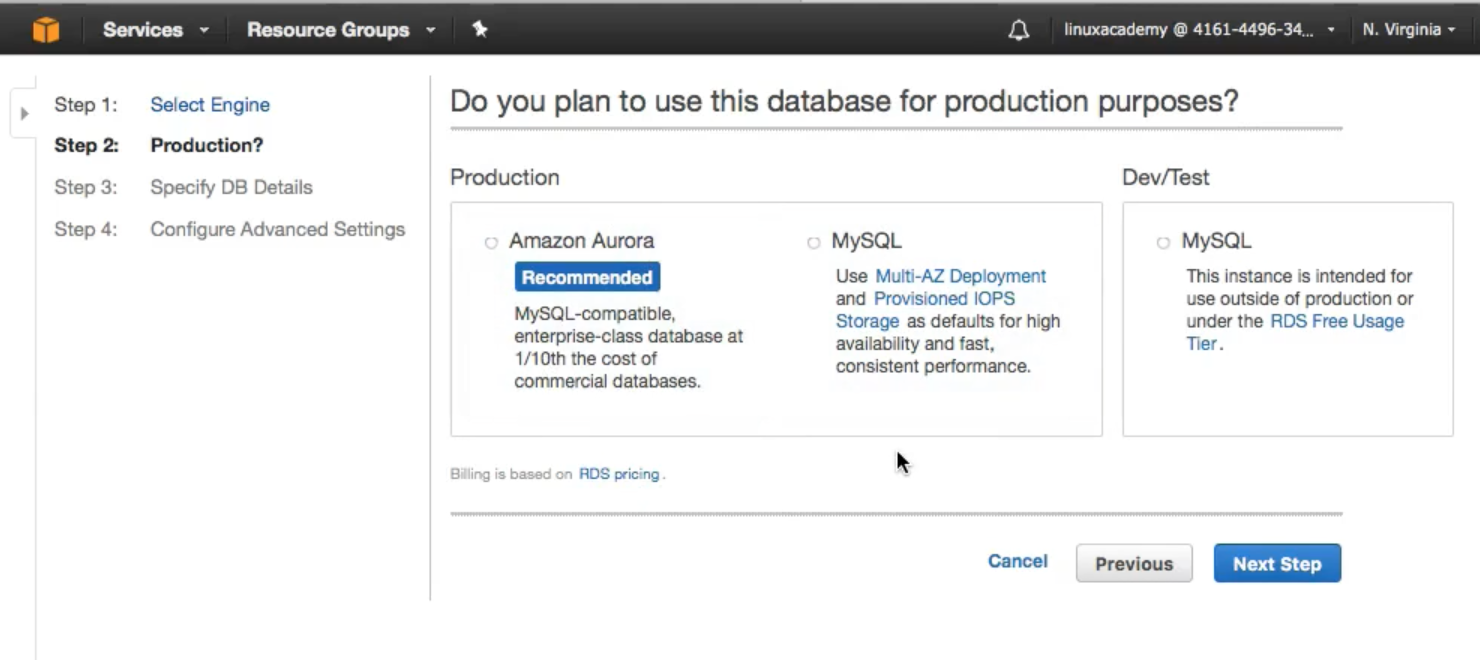Open the linuxacademy account dropdown
The width and height of the screenshot is (1480, 660).
point(1199,30)
